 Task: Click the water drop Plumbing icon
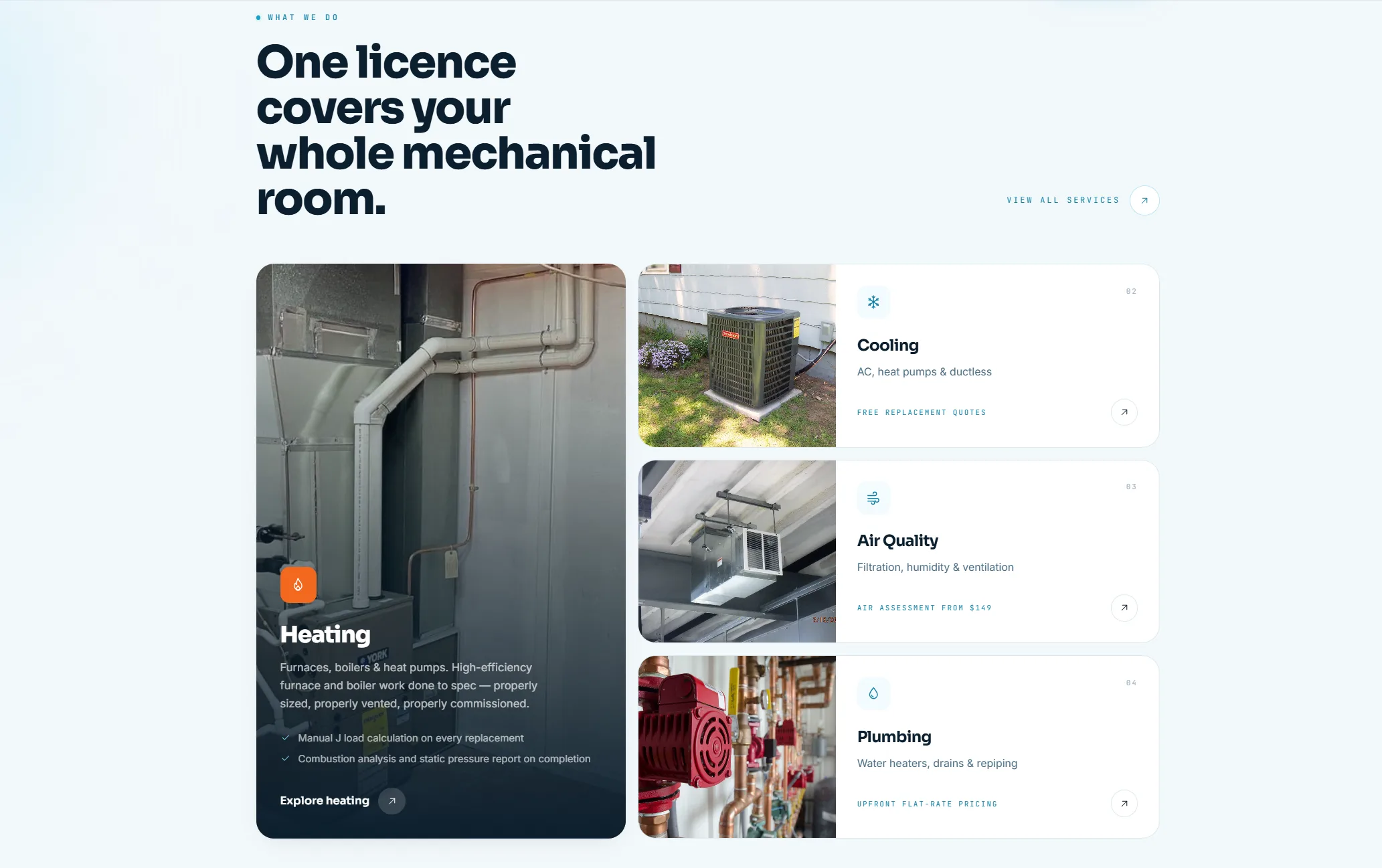[x=873, y=693]
